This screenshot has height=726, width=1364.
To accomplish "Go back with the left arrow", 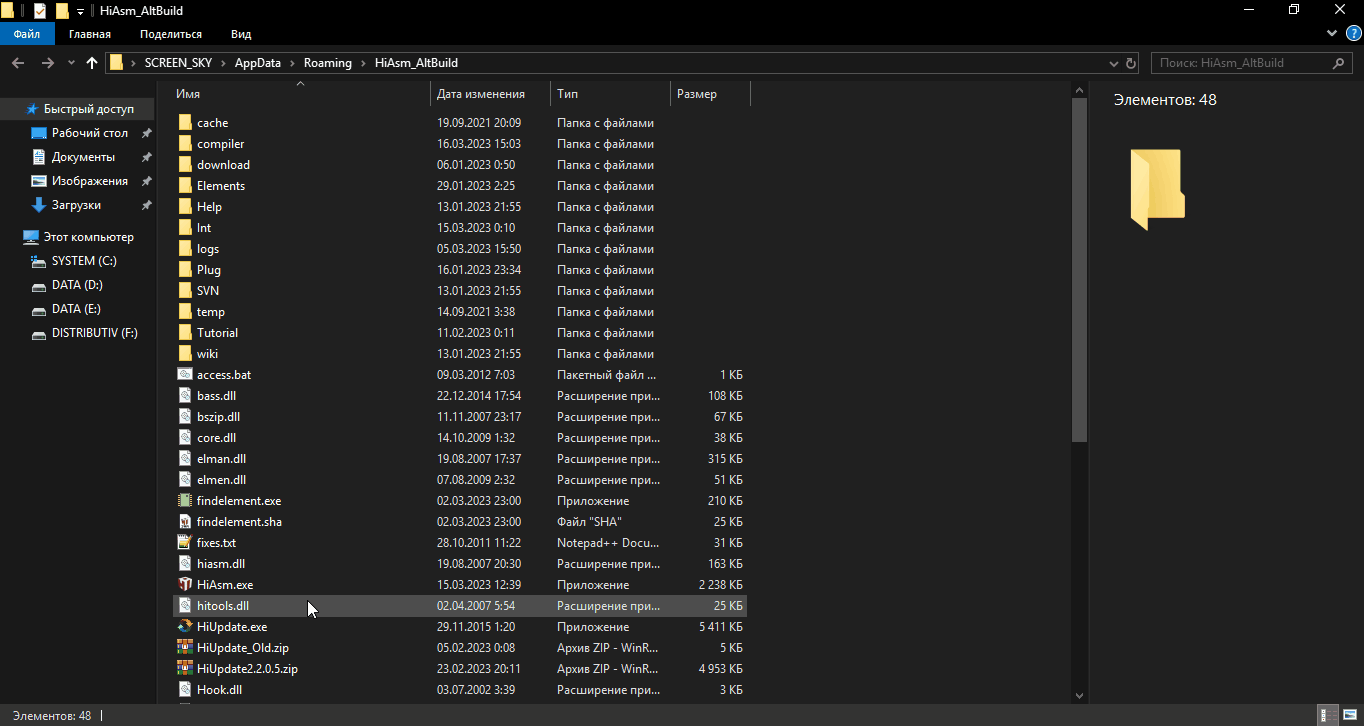I will tap(18, 63).
